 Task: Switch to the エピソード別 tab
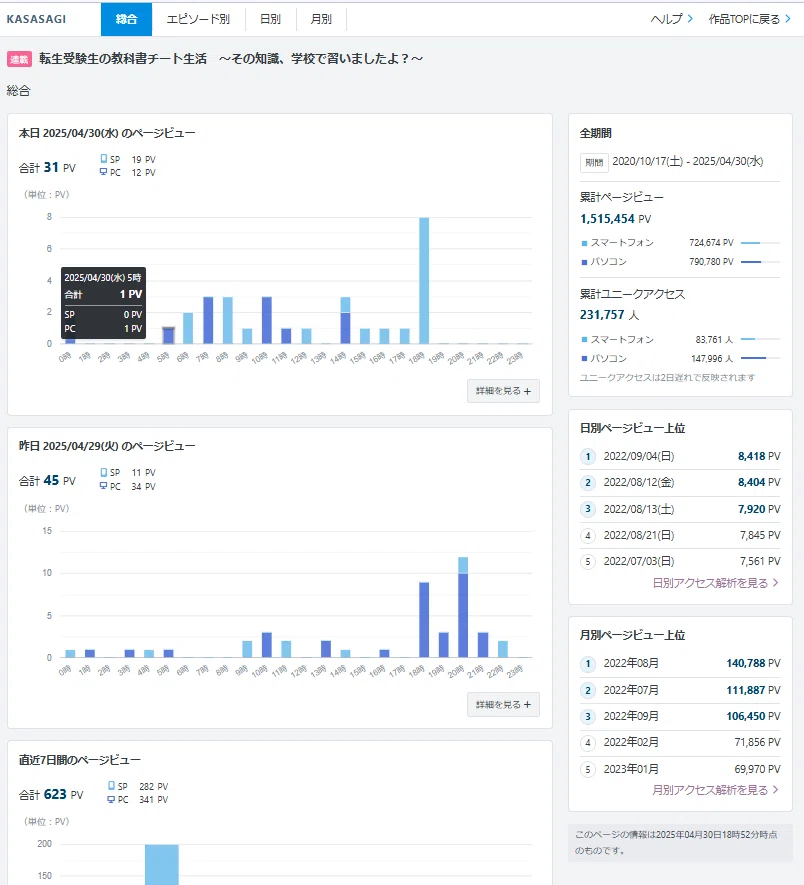(198, 19)
